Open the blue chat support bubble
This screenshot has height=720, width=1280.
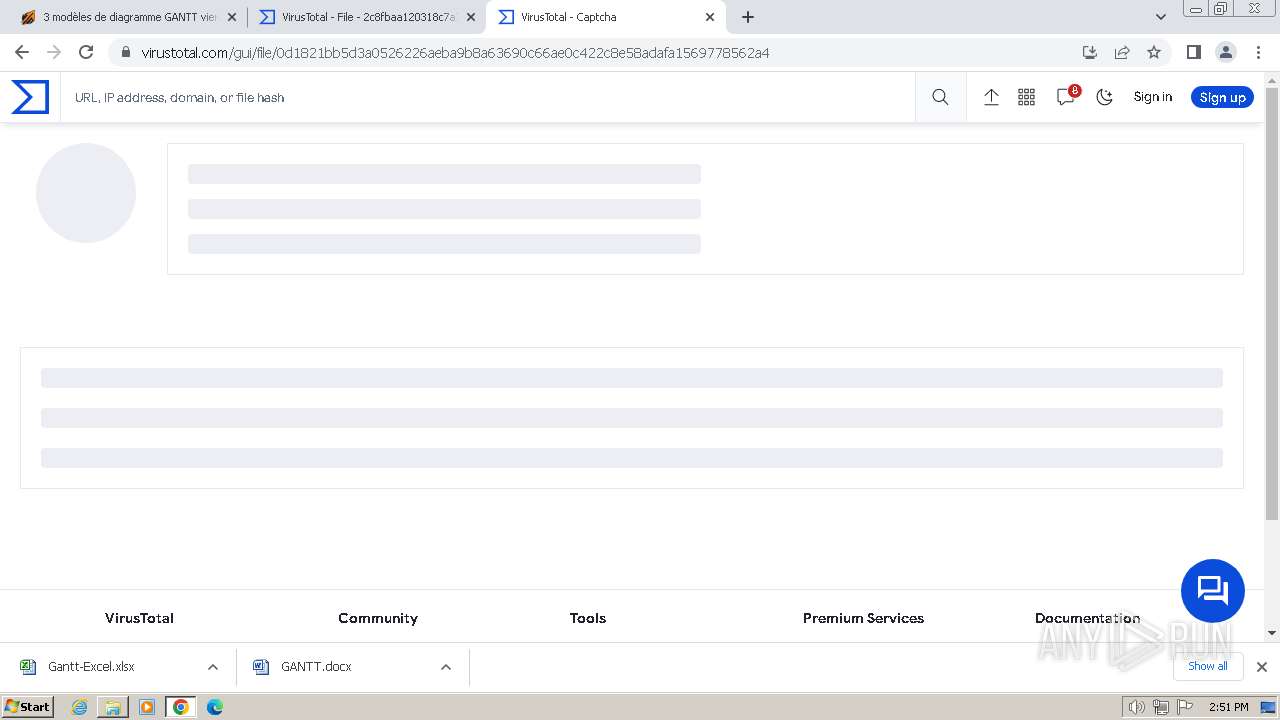pyautogui.click(x=1213, y=590)
